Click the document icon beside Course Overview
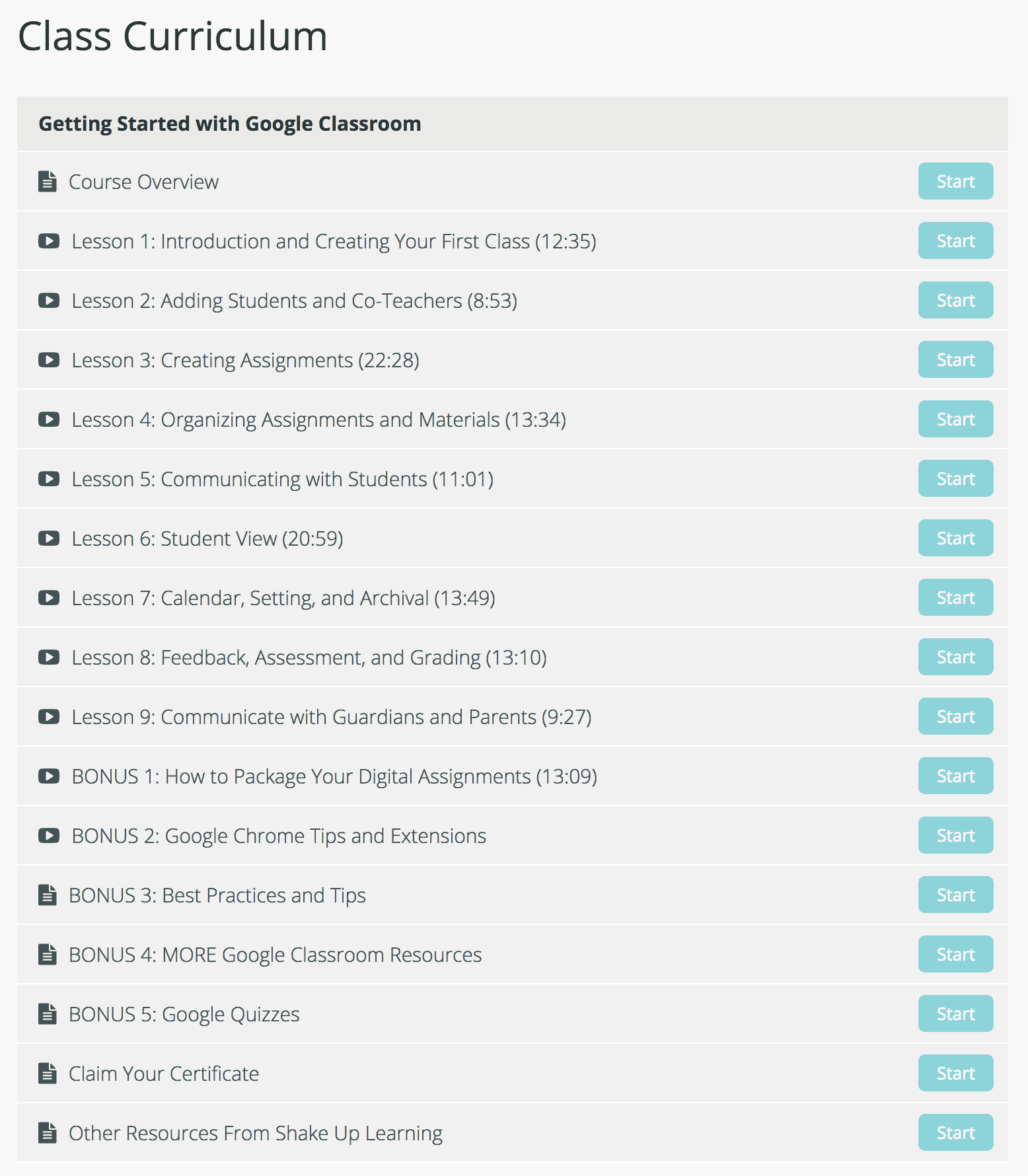The height and width of the screenshot is (1176, 1028). coord(48,181)
